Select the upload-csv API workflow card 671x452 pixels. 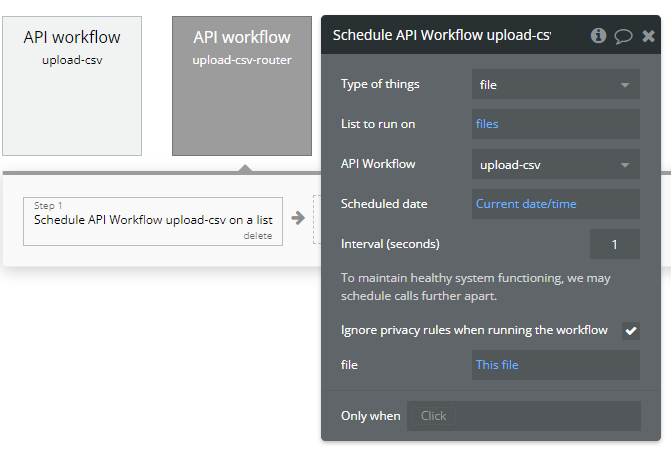coord(72,86)
